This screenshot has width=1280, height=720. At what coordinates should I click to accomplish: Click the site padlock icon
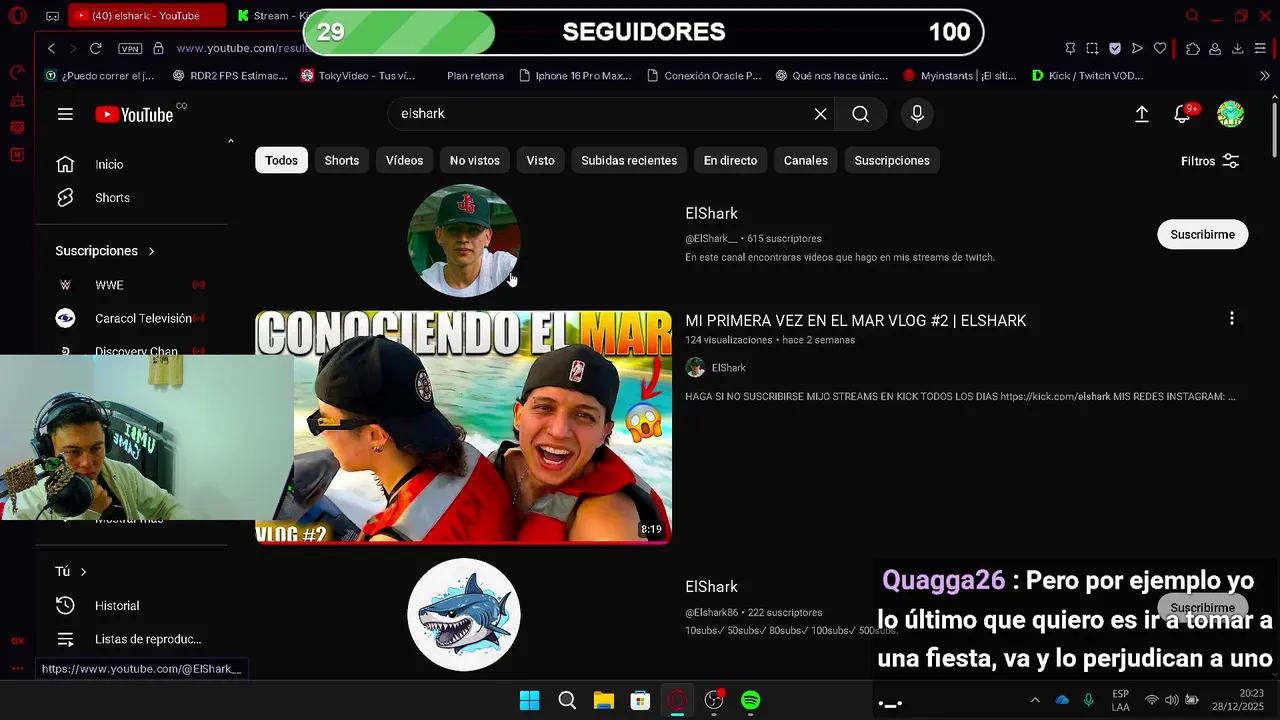tap(158, 48)
